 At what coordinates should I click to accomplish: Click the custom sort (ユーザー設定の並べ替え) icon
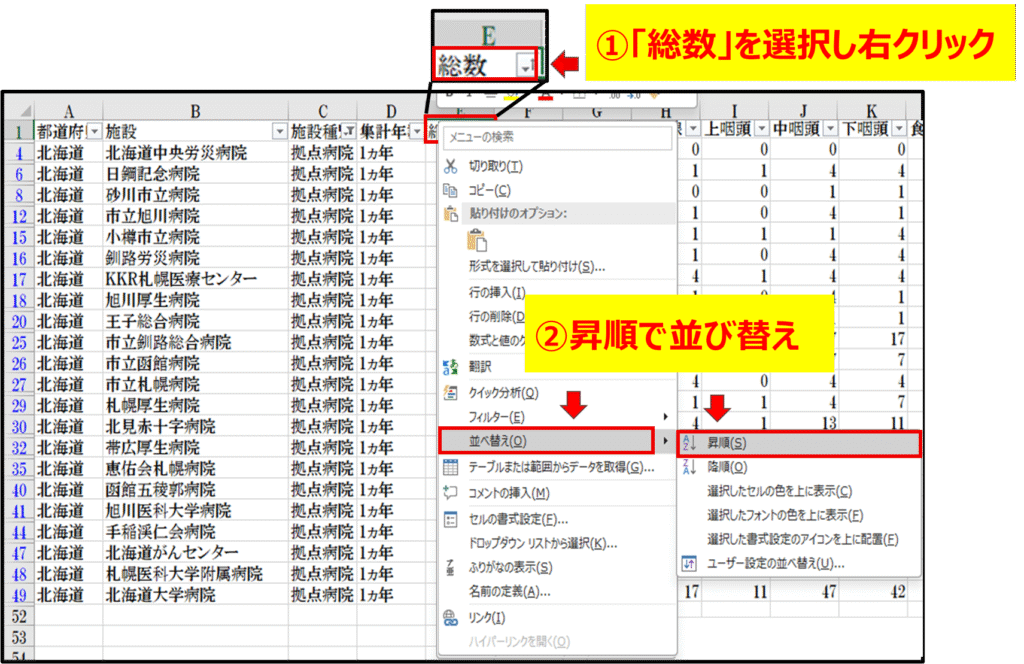(x=689, y=564)
